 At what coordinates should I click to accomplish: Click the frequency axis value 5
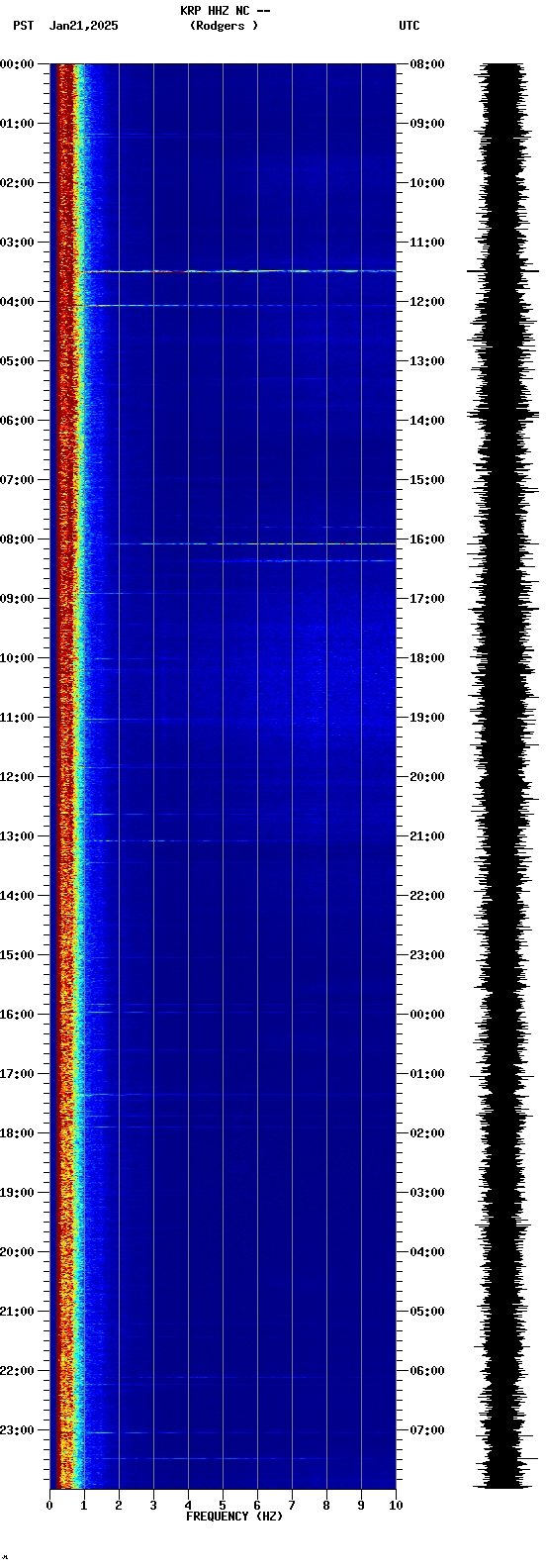coord(223,1506)
